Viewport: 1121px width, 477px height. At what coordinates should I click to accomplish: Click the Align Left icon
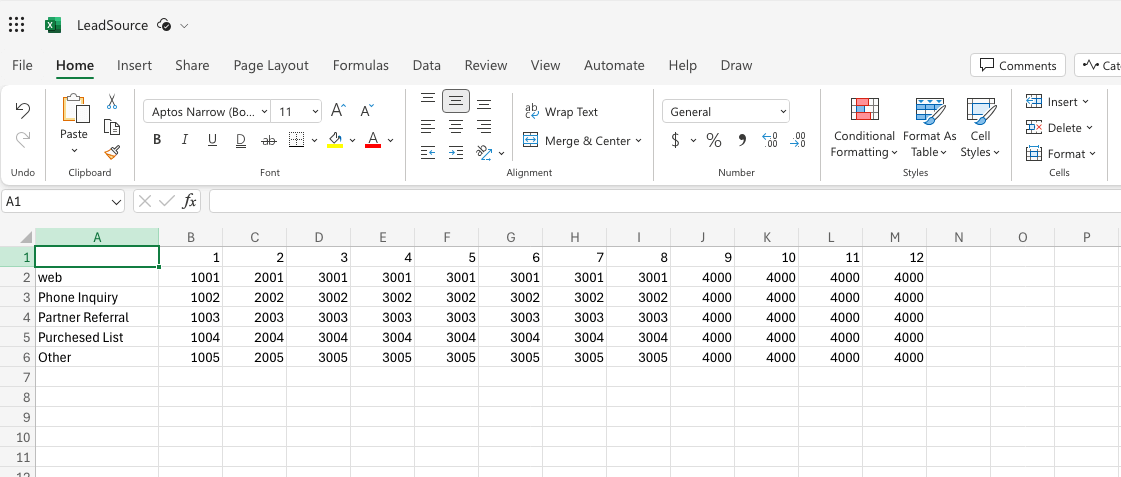coord(428,127)
